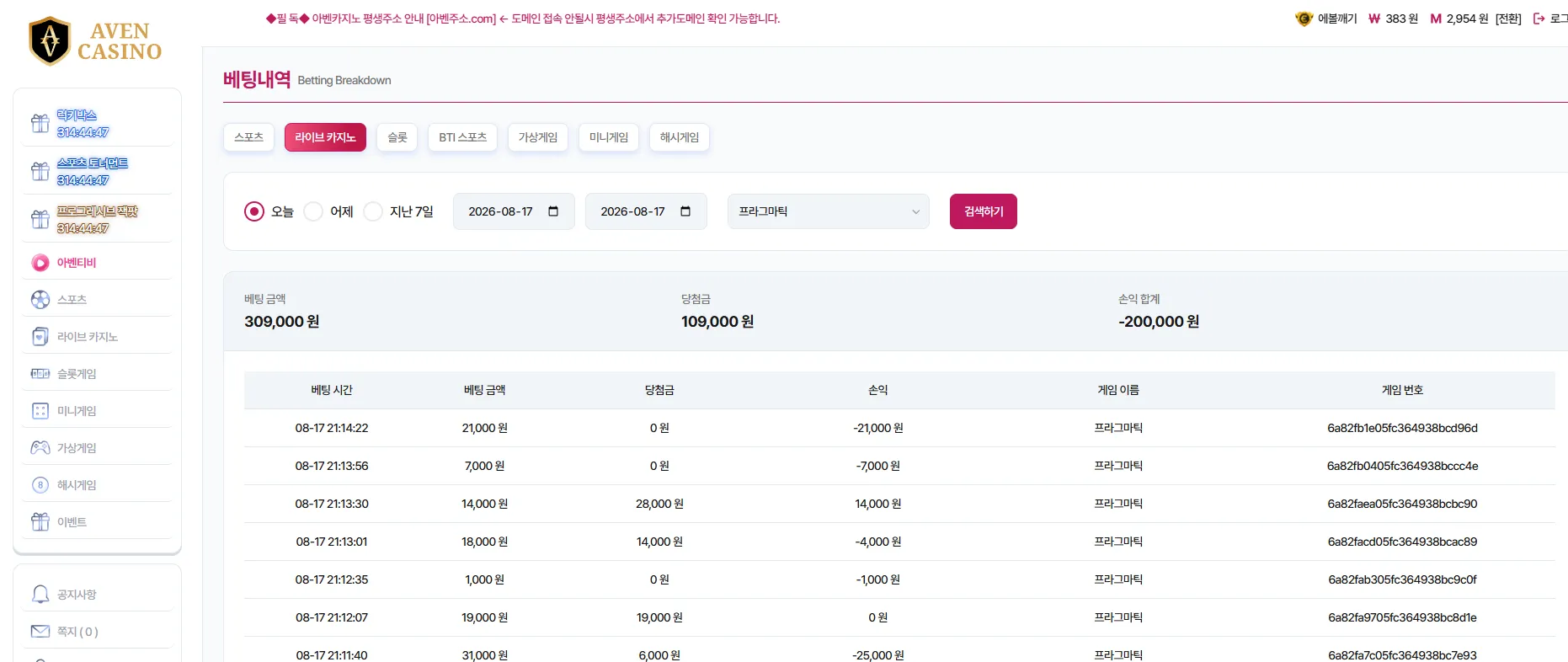Screen dimensions: 1568x662
Task: Open the 공지사항 bell icon
Action: tap(40, 595)
